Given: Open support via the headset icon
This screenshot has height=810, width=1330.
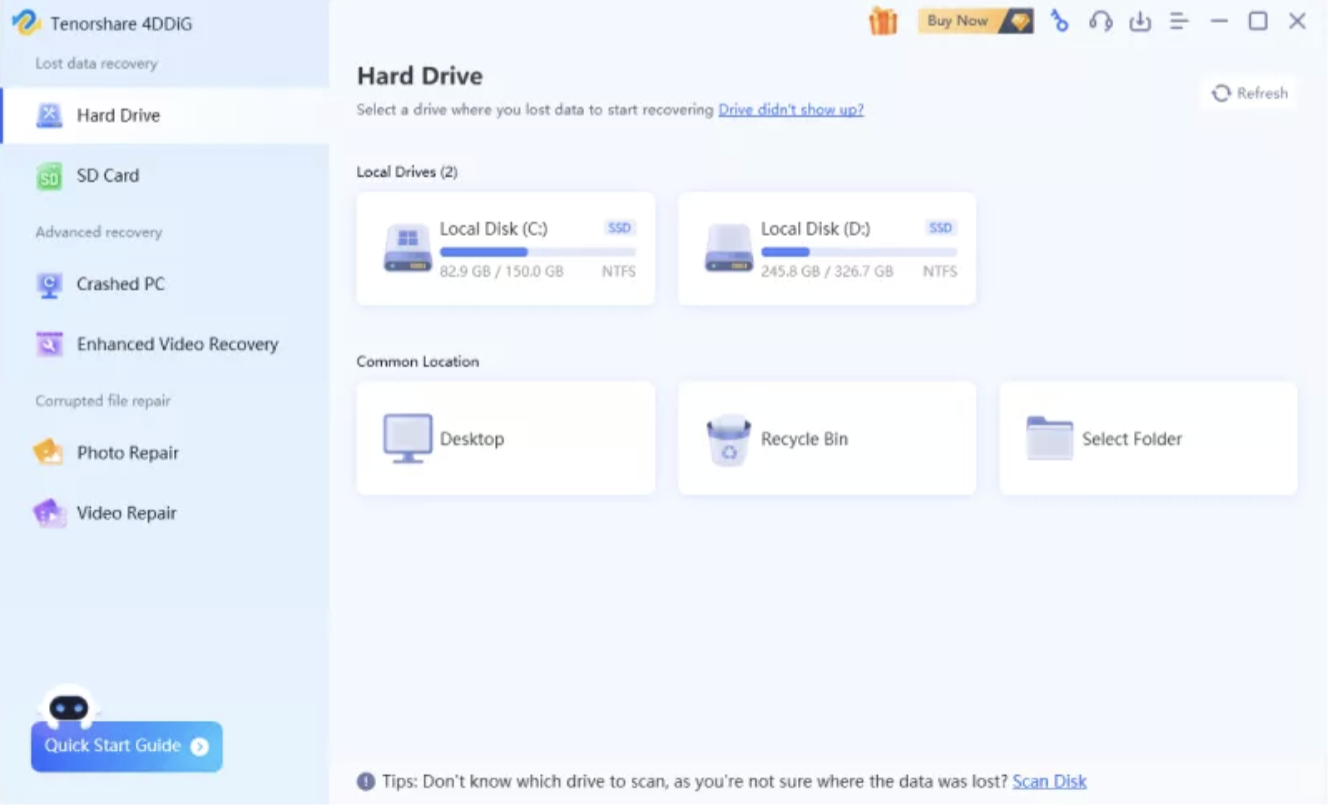Looking at the screenshot, I should 1100,21.
